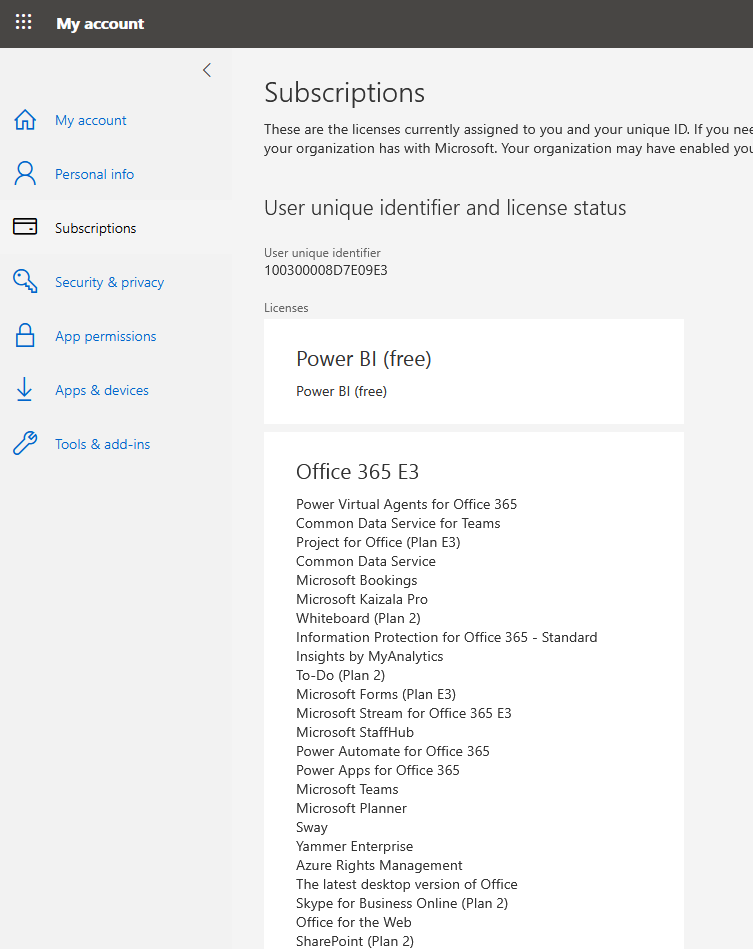Select Subscriptions in the sidebar
The image size is (753, 949).
[x=96, y=228]
